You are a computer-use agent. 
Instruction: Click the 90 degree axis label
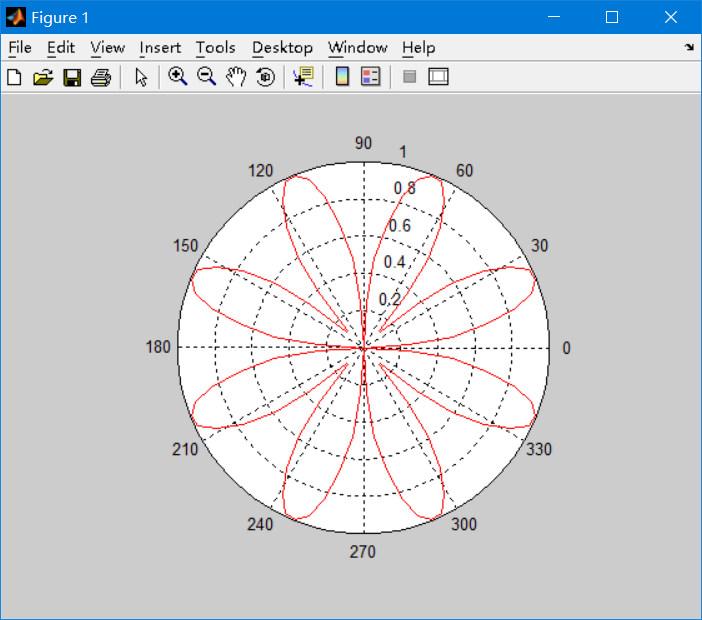point(363,143)
